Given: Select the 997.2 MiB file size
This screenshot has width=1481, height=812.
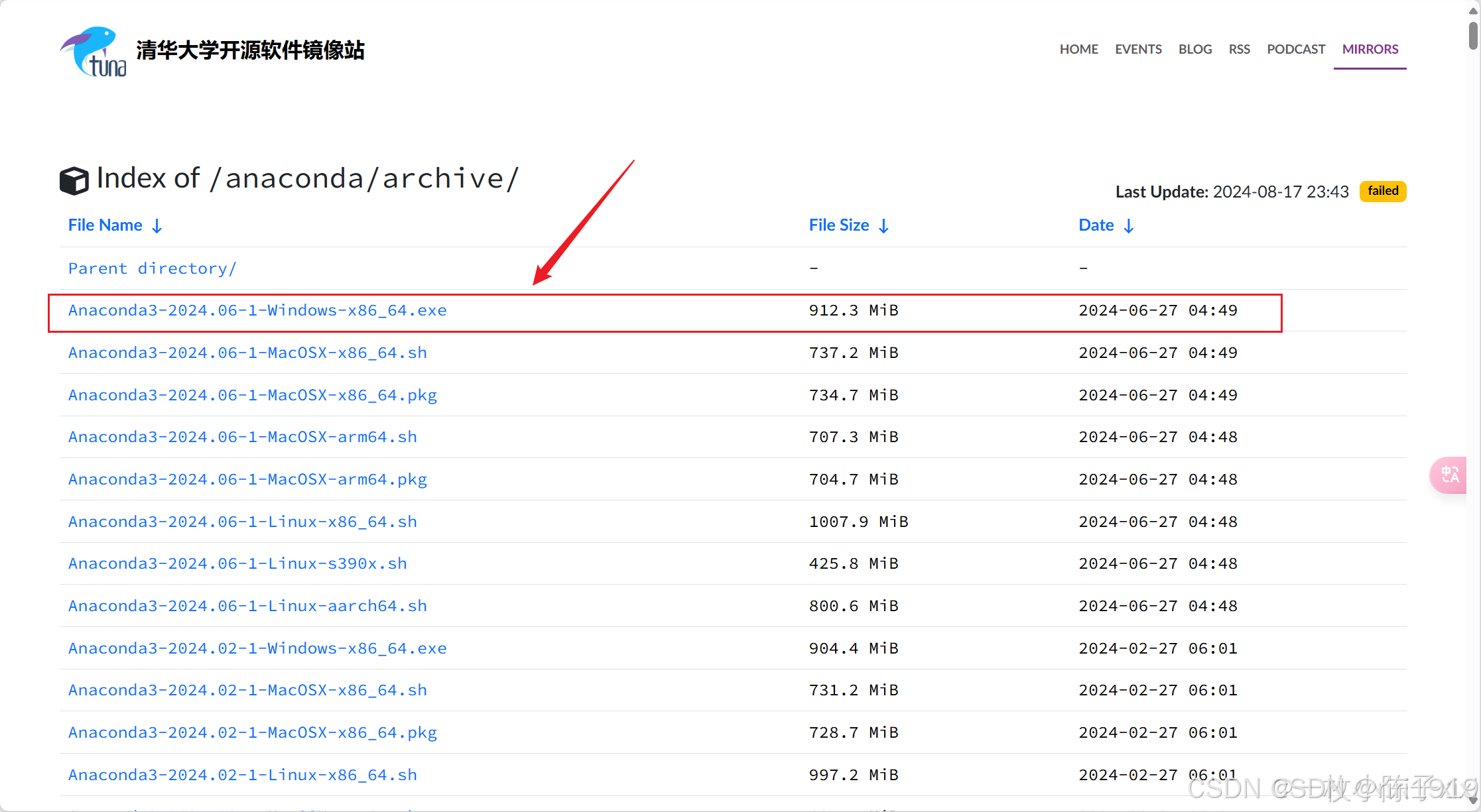Looking at the screenshot, I should coord(854,775).
